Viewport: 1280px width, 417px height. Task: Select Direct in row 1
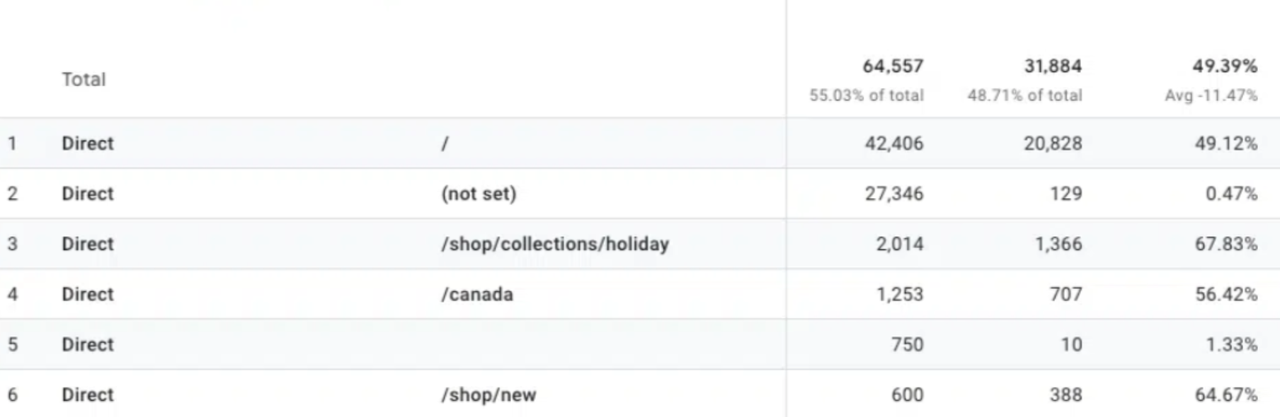click(x=88, y=143)
